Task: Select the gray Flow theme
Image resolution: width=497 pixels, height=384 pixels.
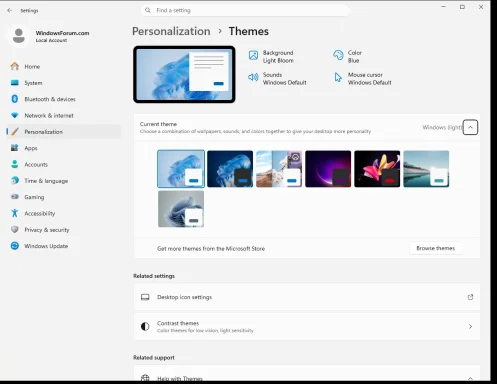Action: coord(181,209)
